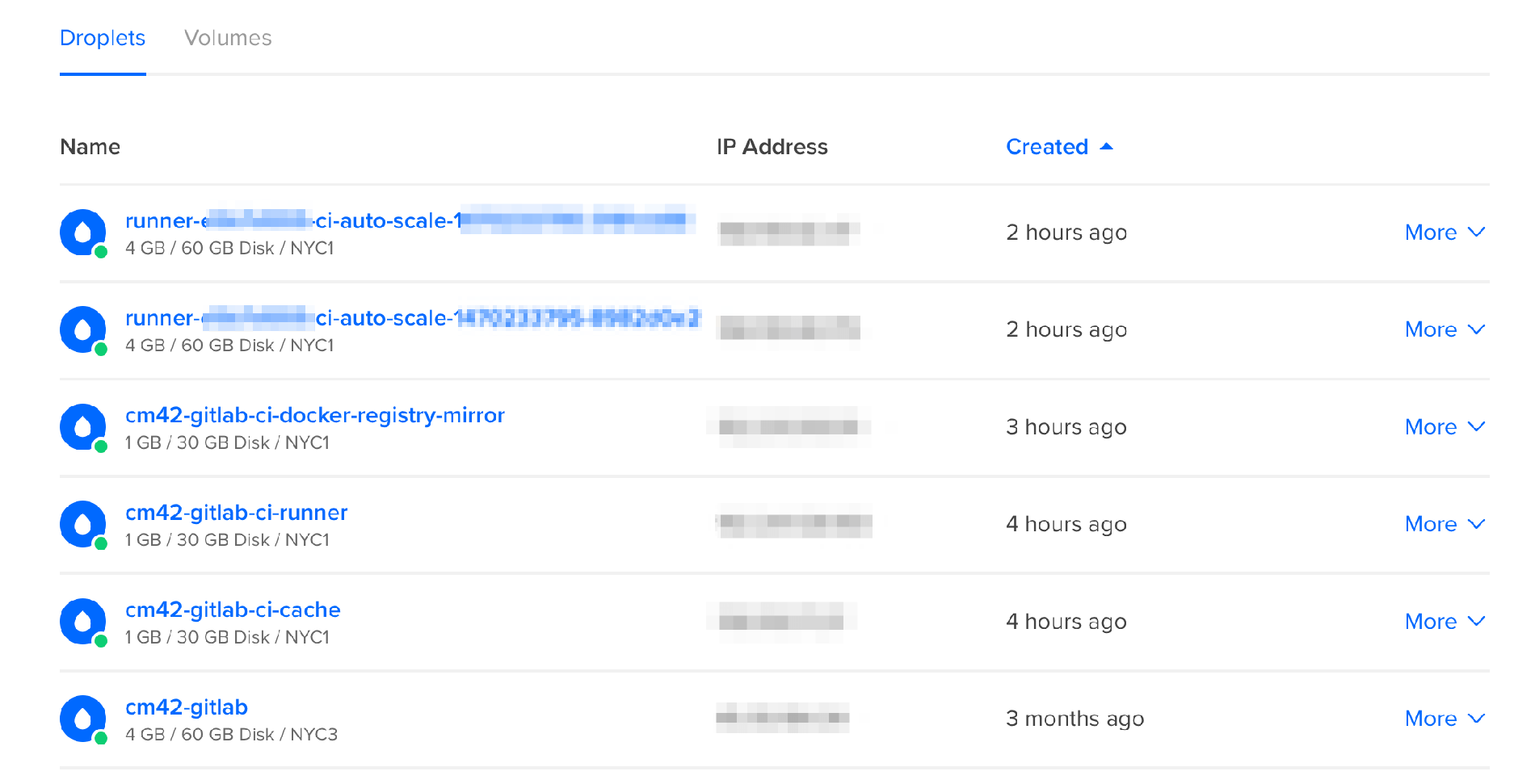Click the IP Address column header
Screen dimensions: 1535x784
[772, 147]
